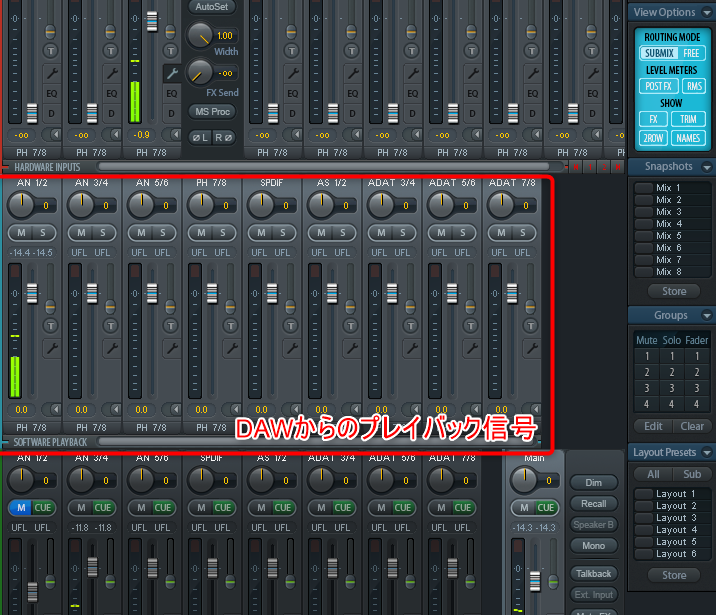Viewport: 716px width, 615px height.
Task: Expand AN 1/2 software playback channel arrow
Action: coord(55,409)
